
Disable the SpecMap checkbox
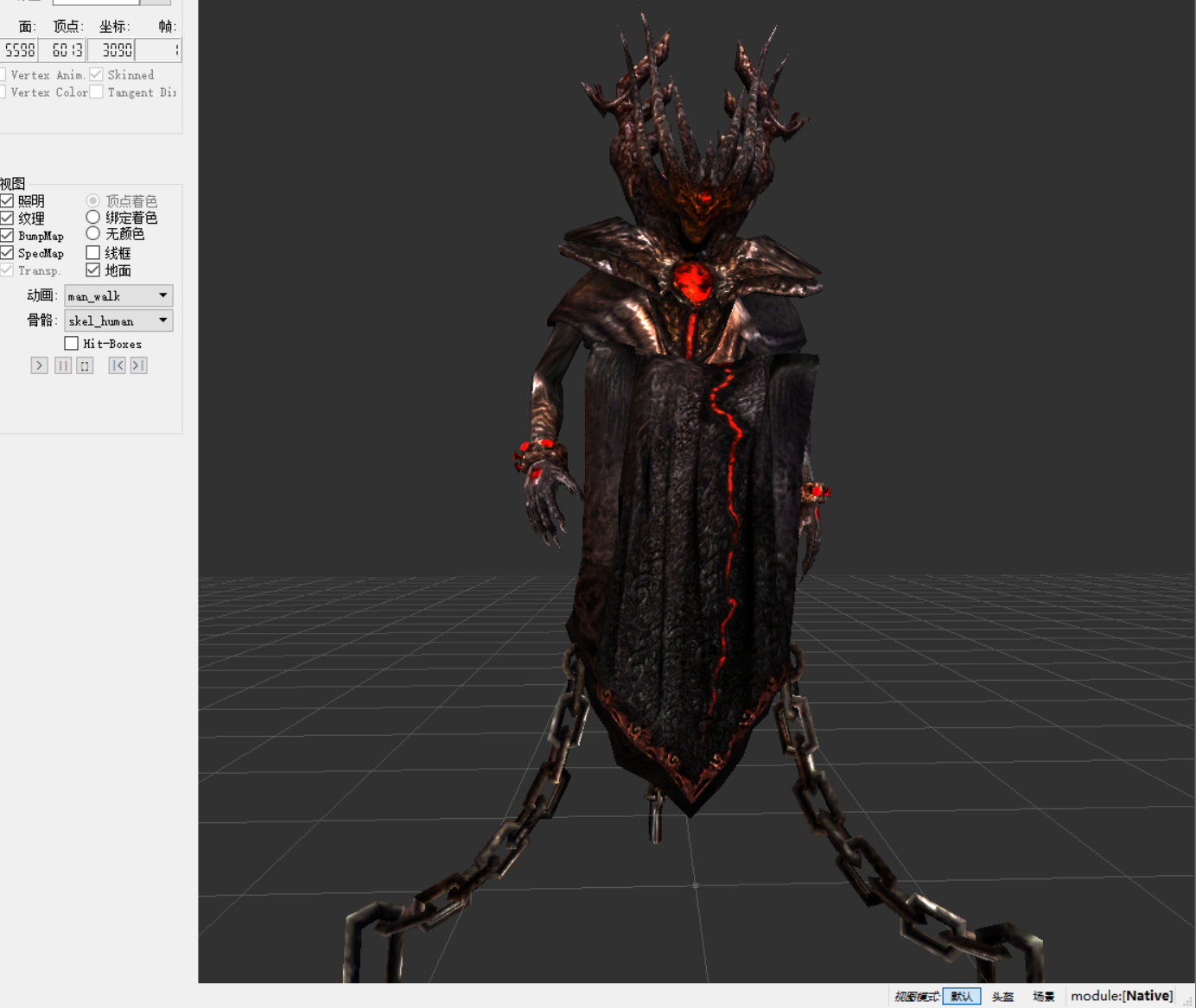[7, 252]
